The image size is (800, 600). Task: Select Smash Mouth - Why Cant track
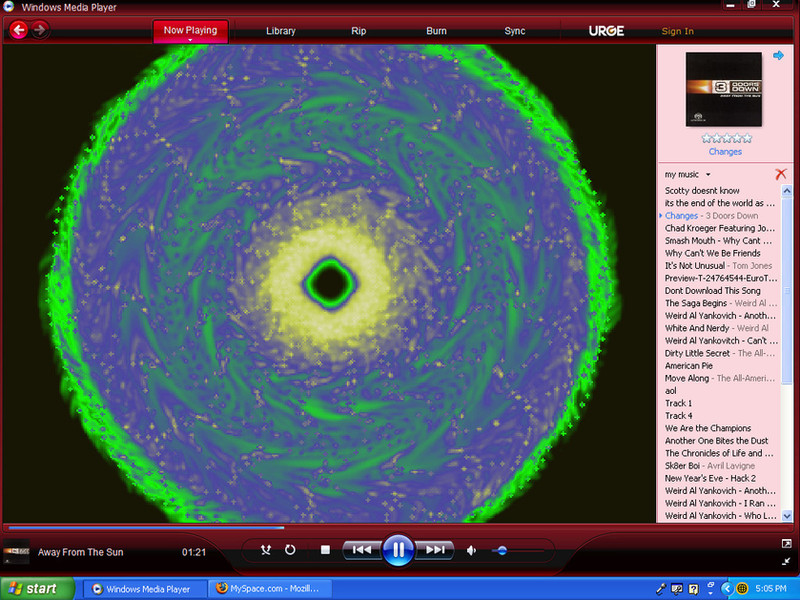[719, 240]
